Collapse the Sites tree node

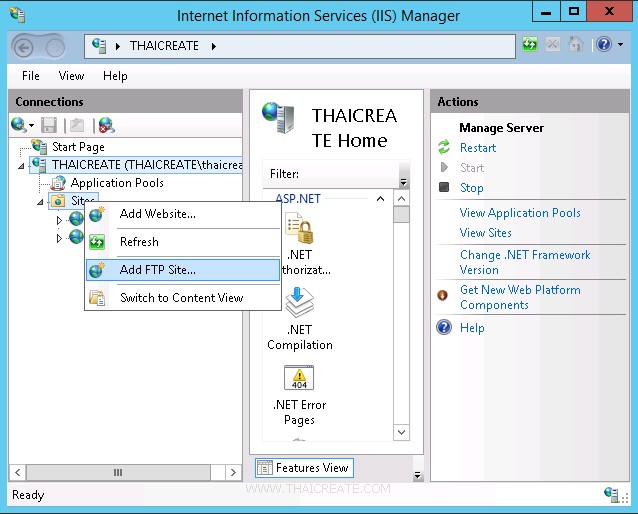pos(40,201)
